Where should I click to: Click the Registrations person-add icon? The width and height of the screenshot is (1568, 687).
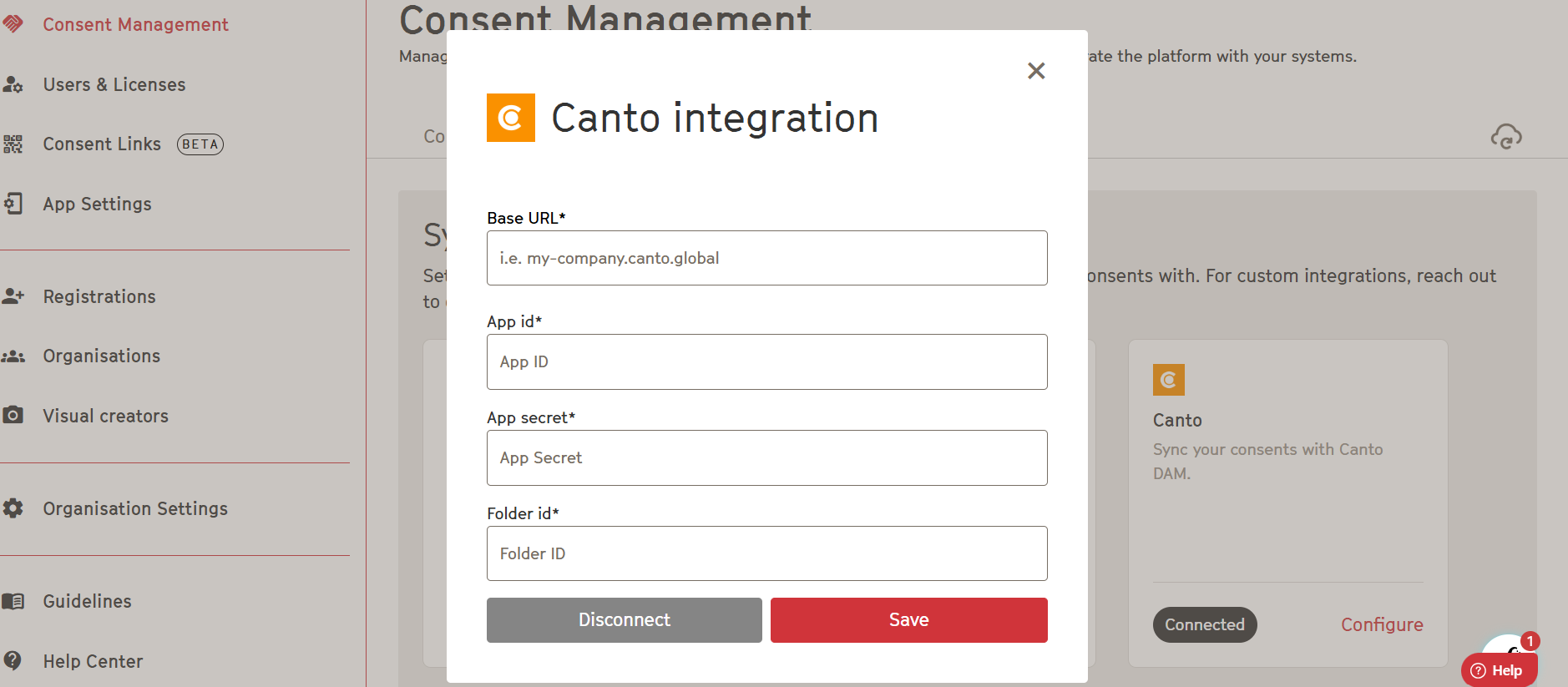tap(13, 296)
